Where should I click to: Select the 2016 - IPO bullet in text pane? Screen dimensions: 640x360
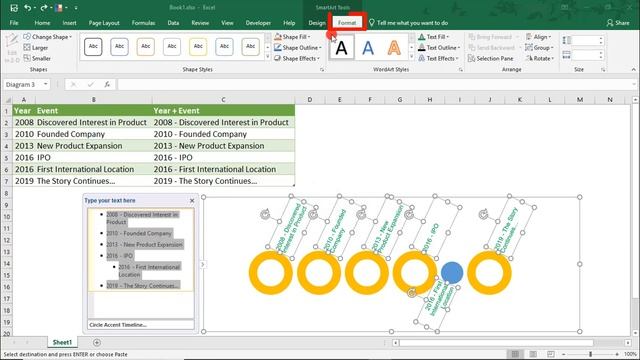click(x=120, y=256)
